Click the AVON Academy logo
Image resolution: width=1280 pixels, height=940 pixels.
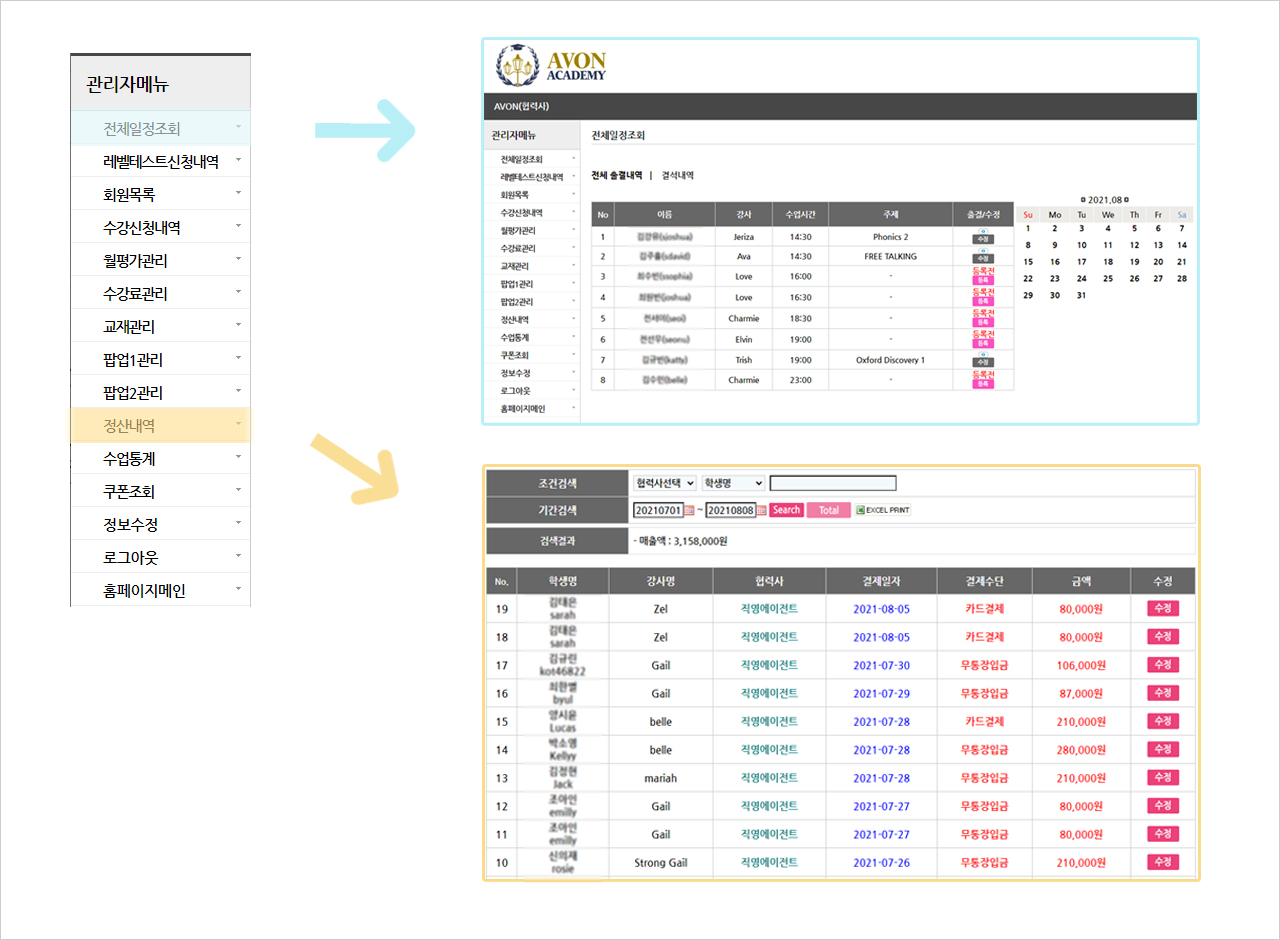point(551,66)
